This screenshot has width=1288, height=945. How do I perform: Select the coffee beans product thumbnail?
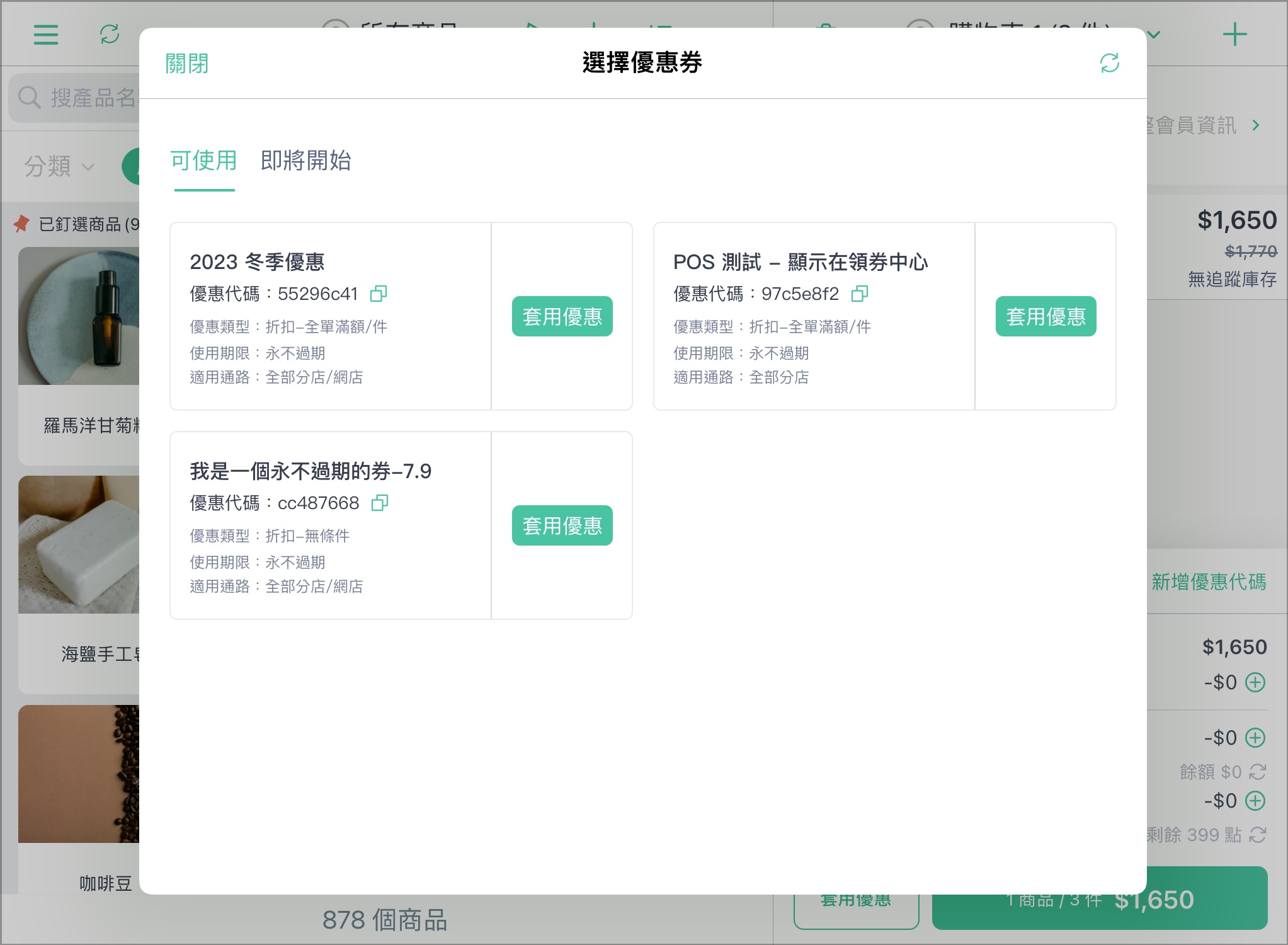79,774
